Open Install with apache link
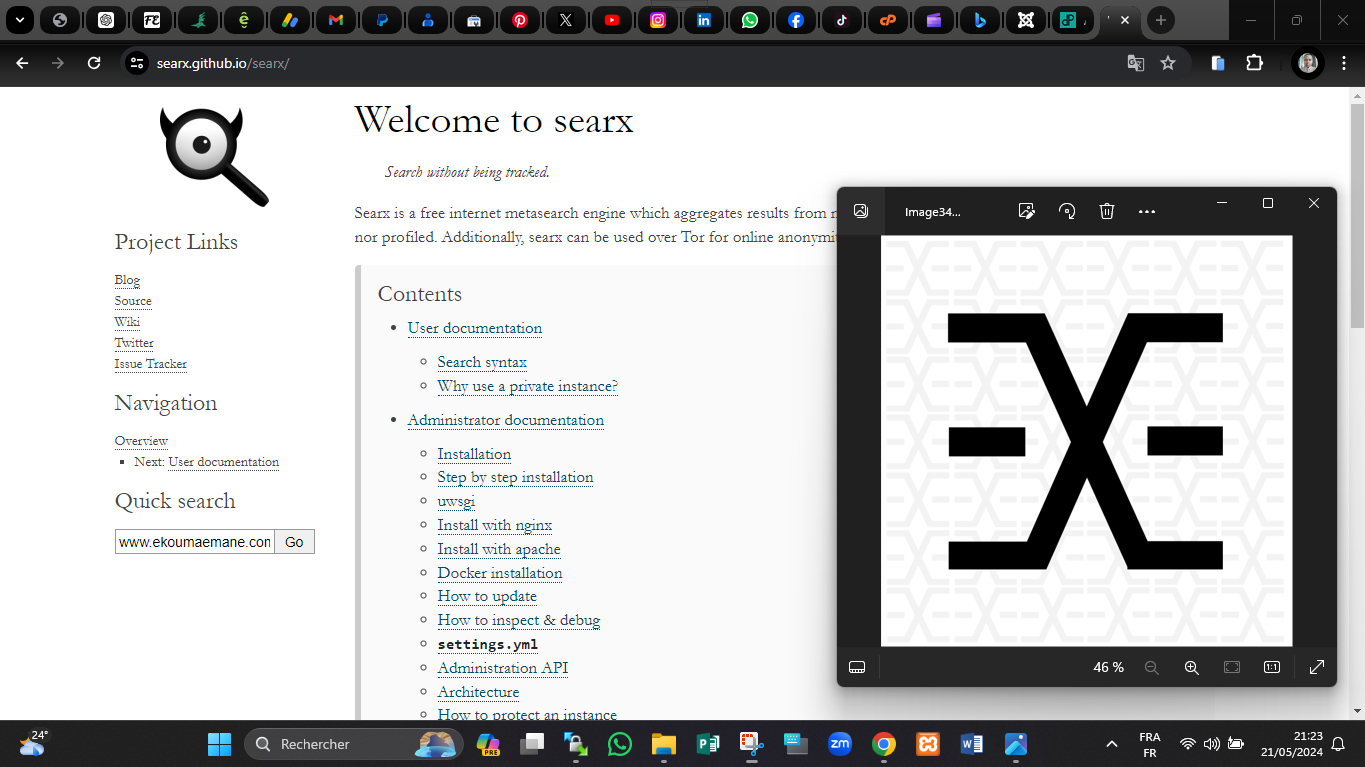Image resolution: width=1365 pixels, height=767 pixels. point(499,549)
